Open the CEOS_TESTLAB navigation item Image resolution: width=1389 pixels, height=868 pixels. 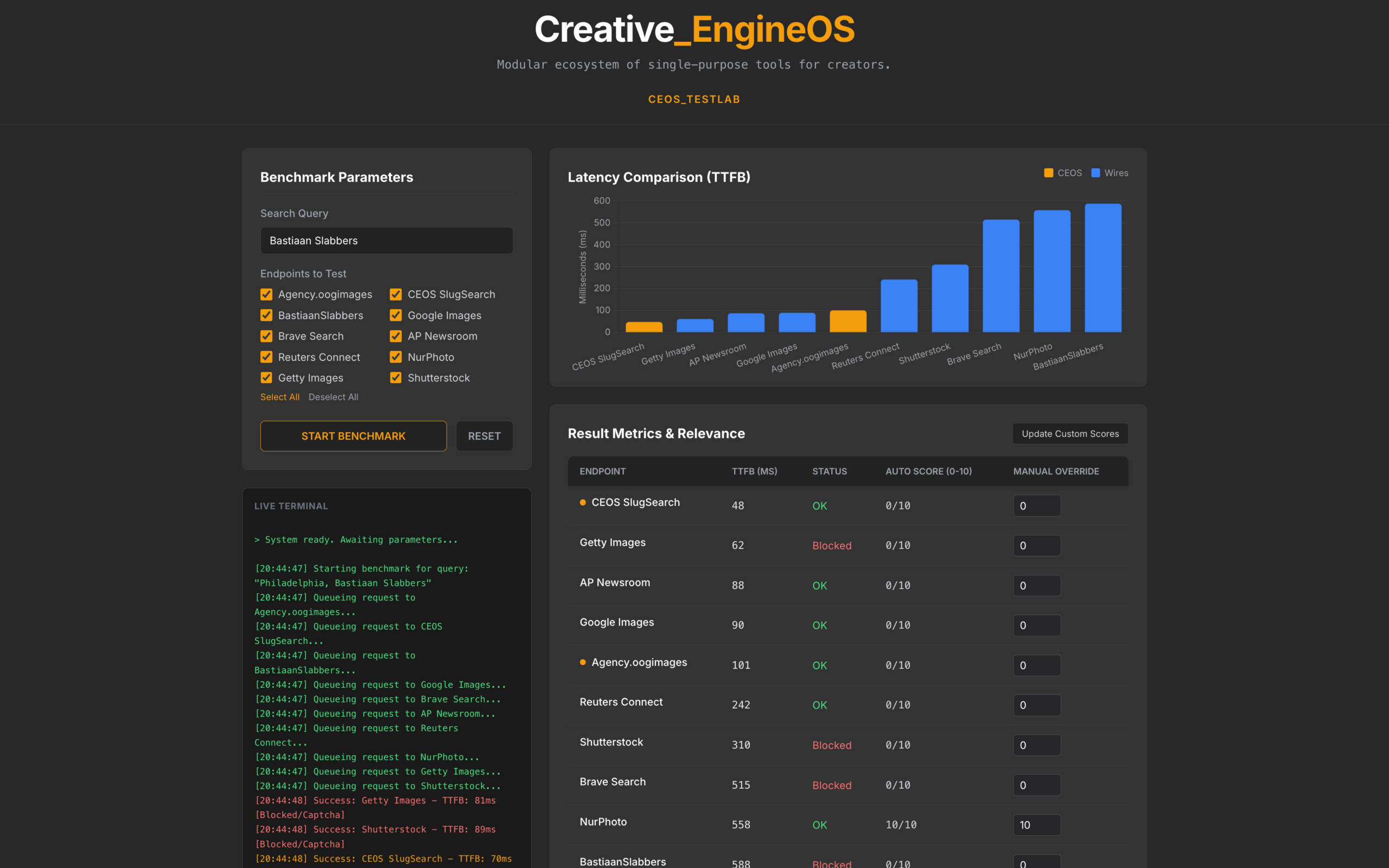point(694,99)
